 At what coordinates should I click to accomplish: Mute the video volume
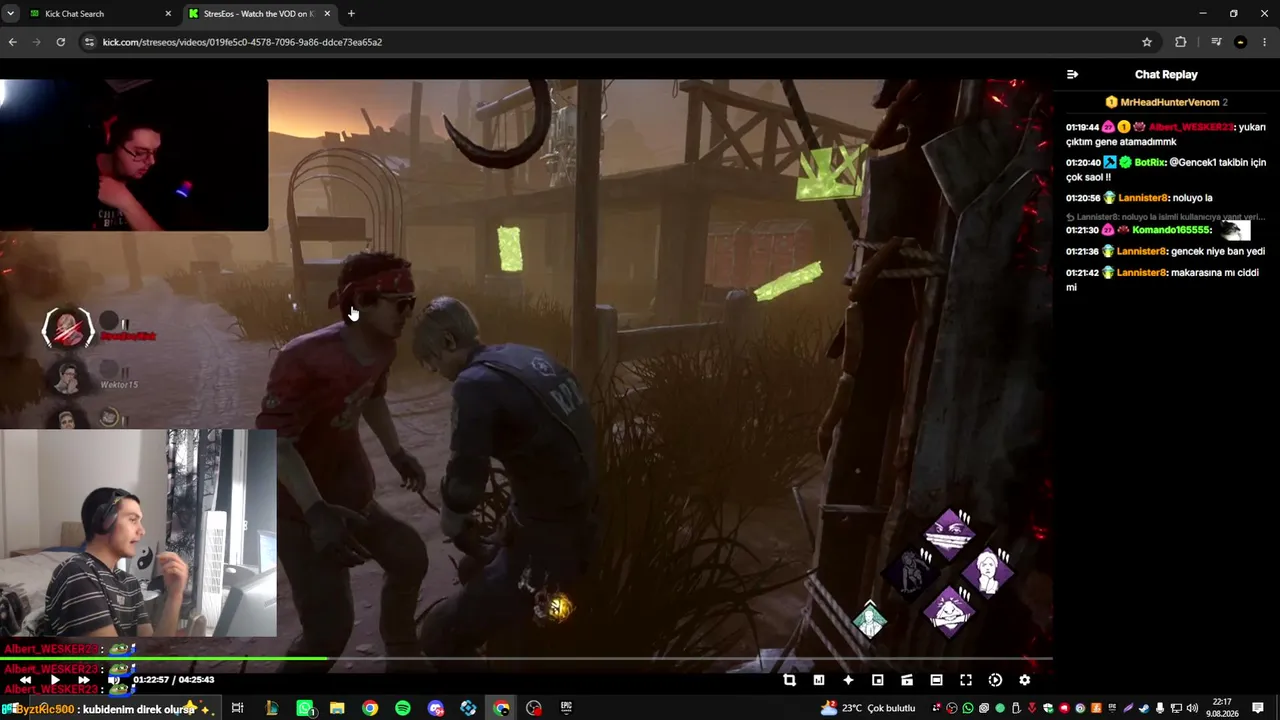pos(113,680)
